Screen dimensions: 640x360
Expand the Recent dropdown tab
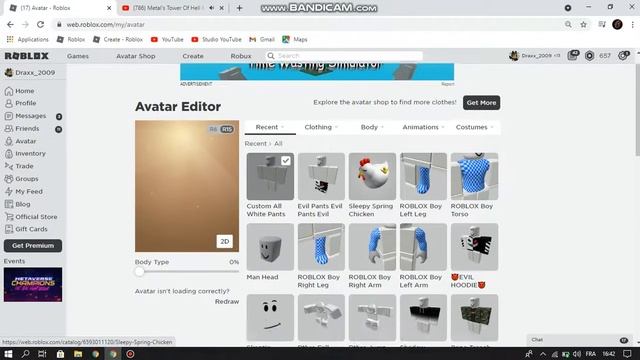click(270, 127)
